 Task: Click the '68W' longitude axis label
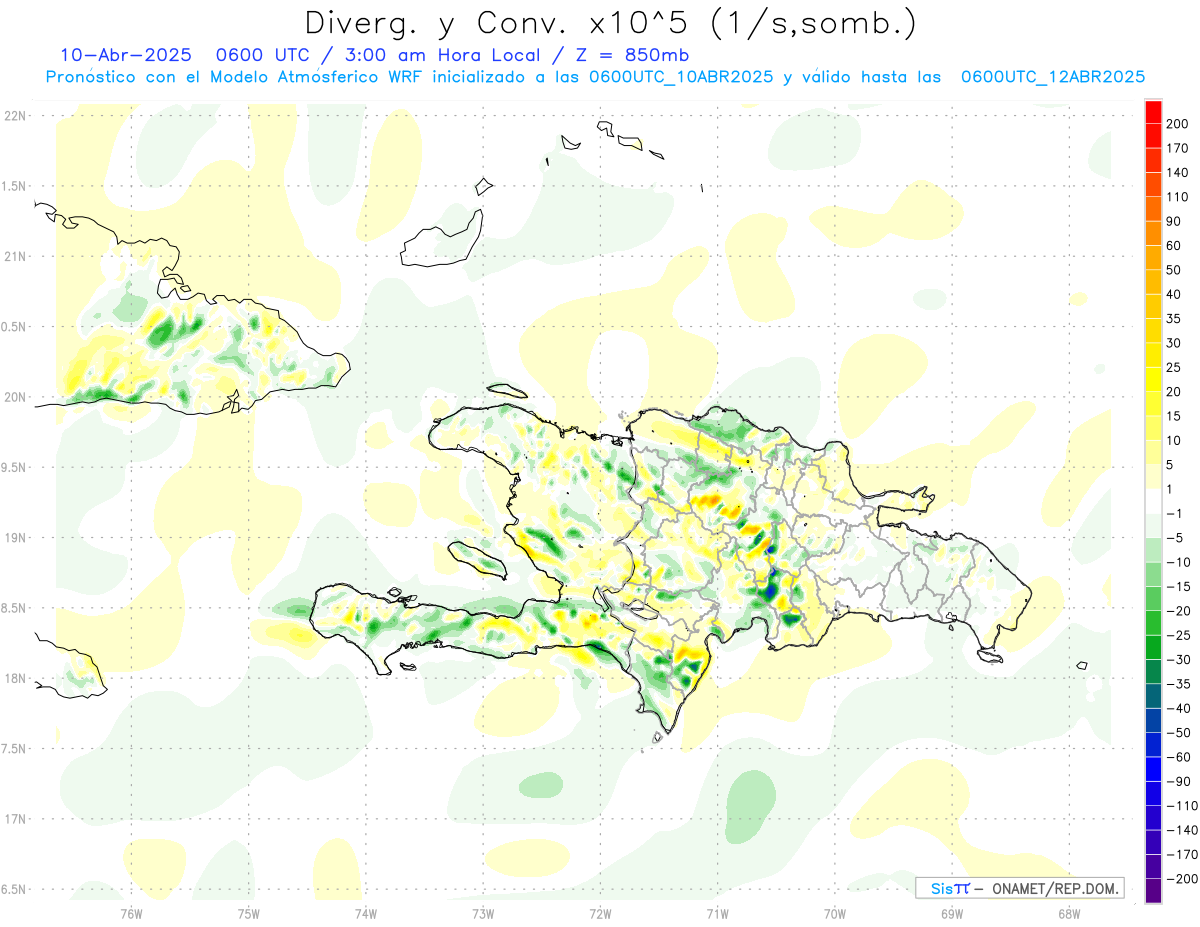pyautogui.click(x=1069, y=913)
